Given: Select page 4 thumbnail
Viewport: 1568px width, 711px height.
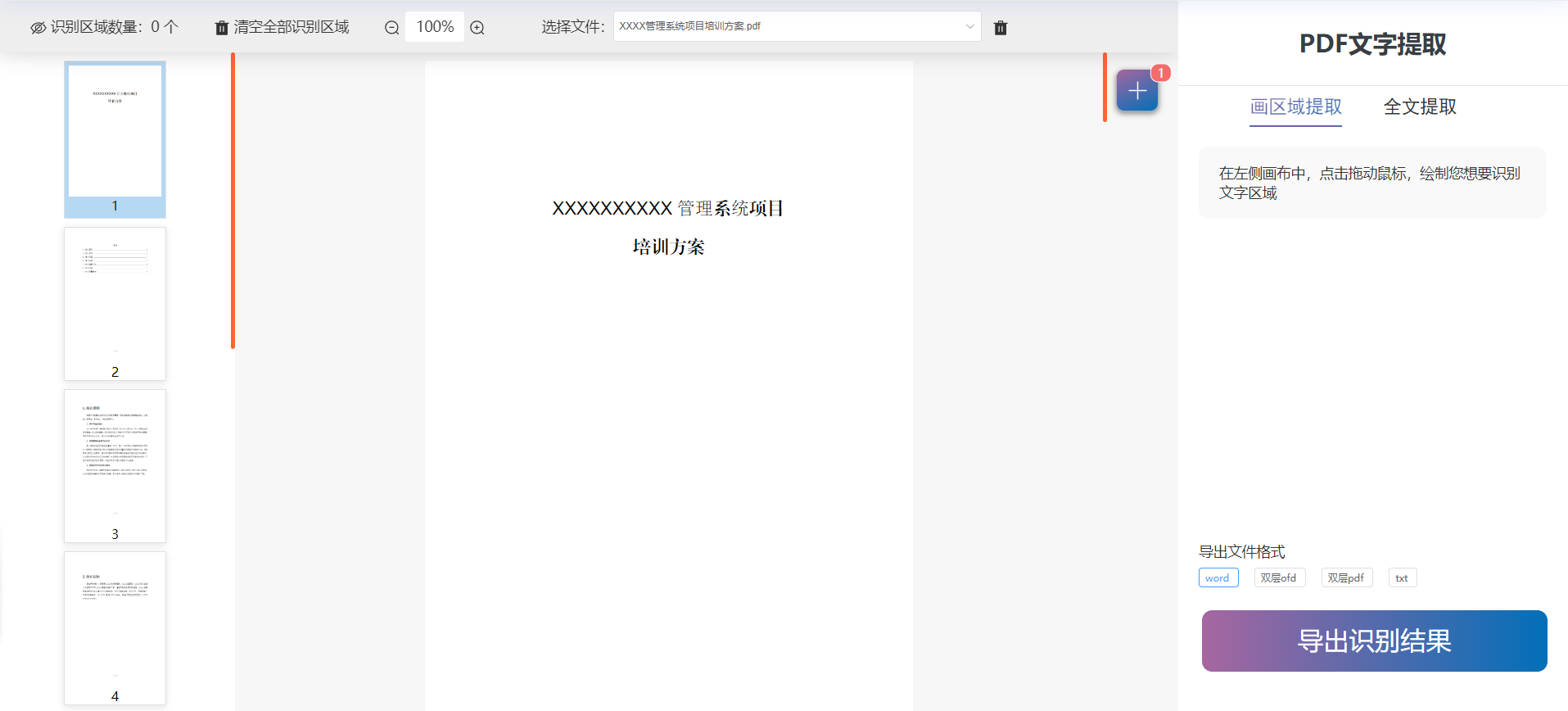Looking at the screenshot, I should point(115,627).
